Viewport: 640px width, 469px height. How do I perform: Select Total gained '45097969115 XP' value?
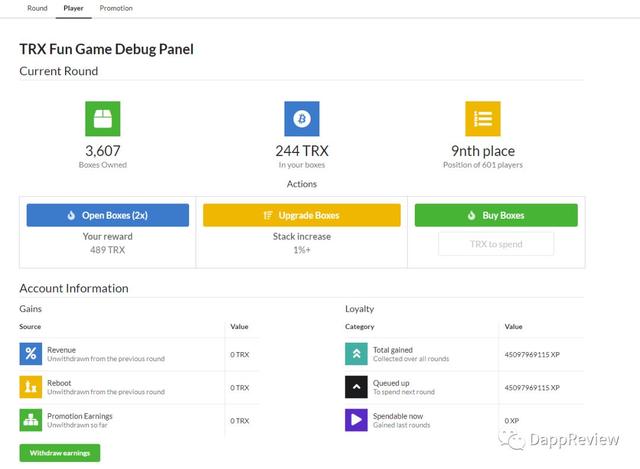tap(532, 355)
